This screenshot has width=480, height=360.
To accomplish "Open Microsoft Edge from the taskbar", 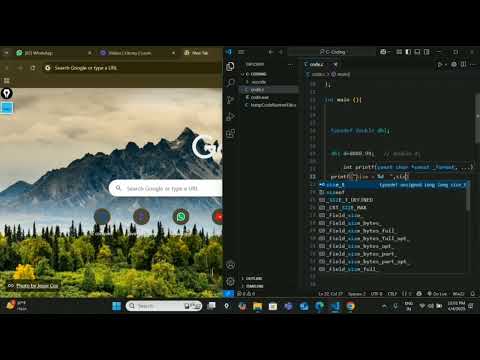I will pyautogui.click(x=319, y=306).
